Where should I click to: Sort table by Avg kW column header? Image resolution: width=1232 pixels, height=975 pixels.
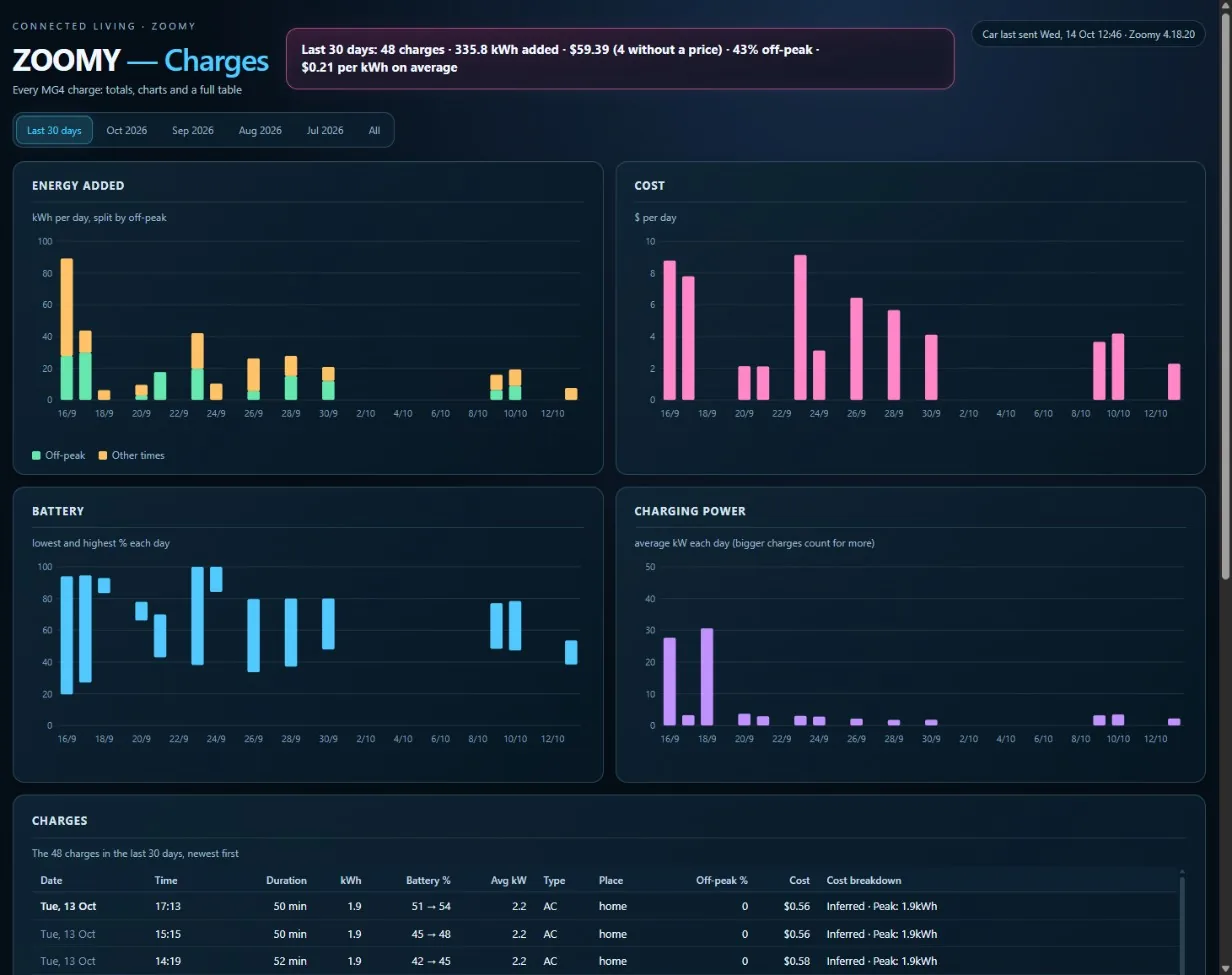(x=509, y=880)
